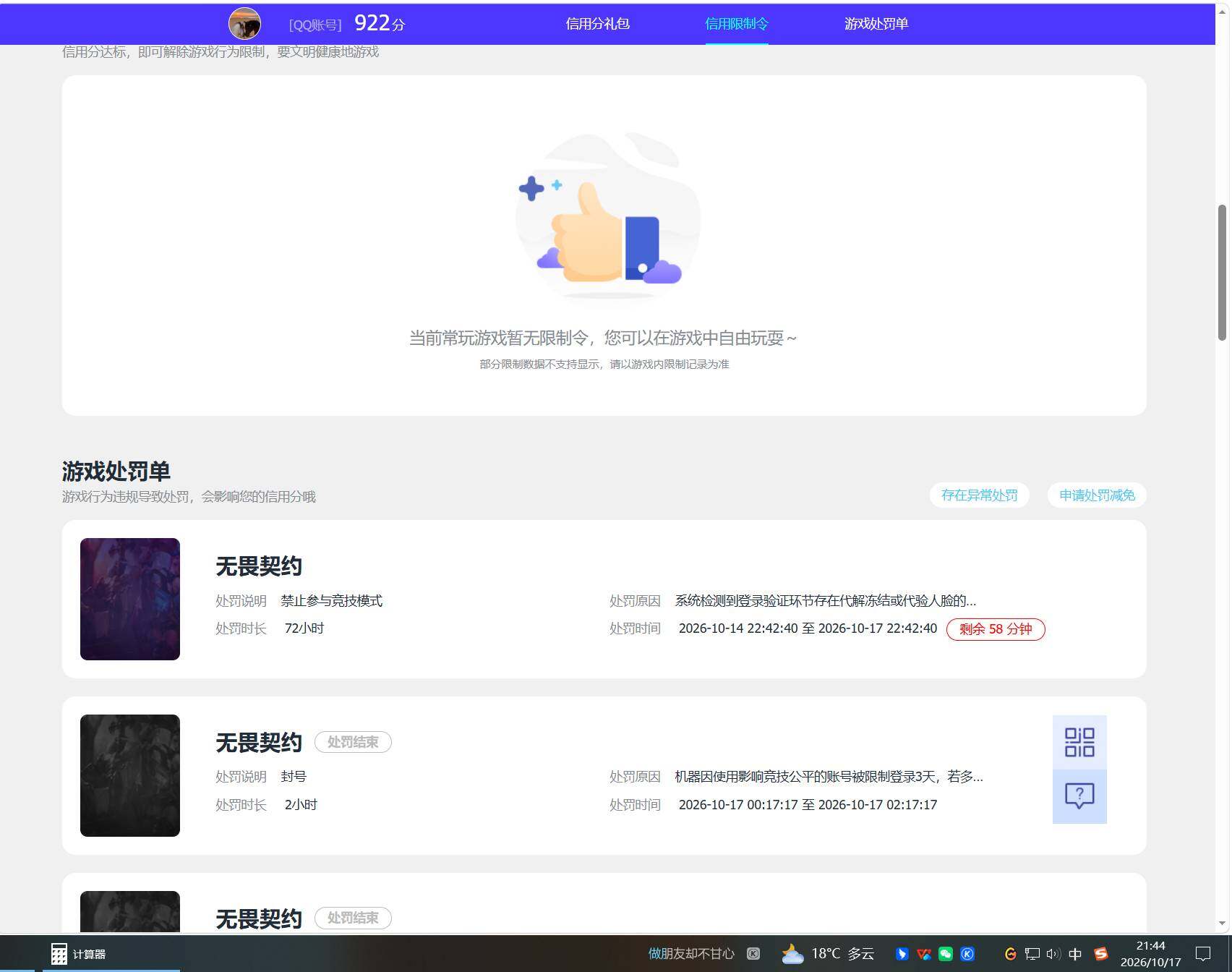Click the 申请处罚减免 button
The width and height of the screenshot is (1232, 972).
coord(1097,495)
